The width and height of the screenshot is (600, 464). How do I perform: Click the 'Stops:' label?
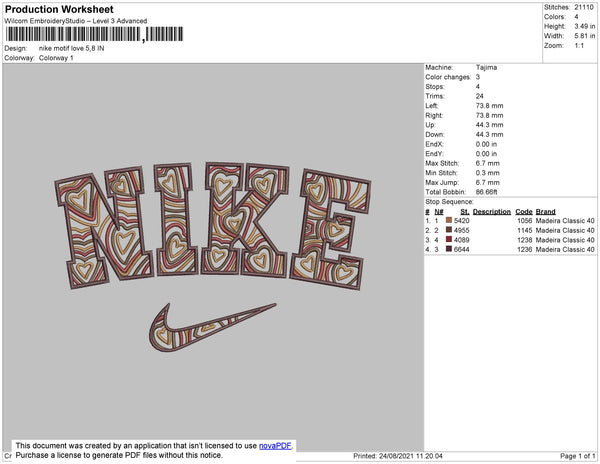click(x=435, y=86)
